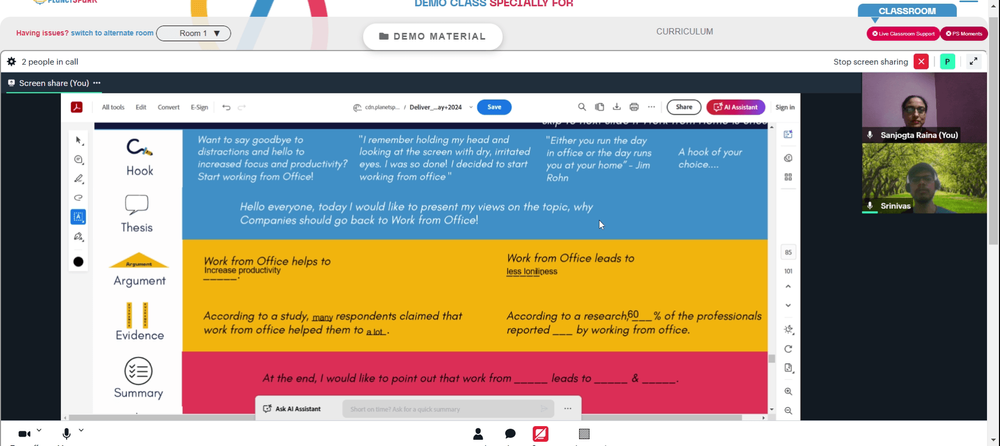The height and width of the screenshot is (446, 1000).
Task: Open the DEMO MATERIAL button
Action: tap(432, 36)
